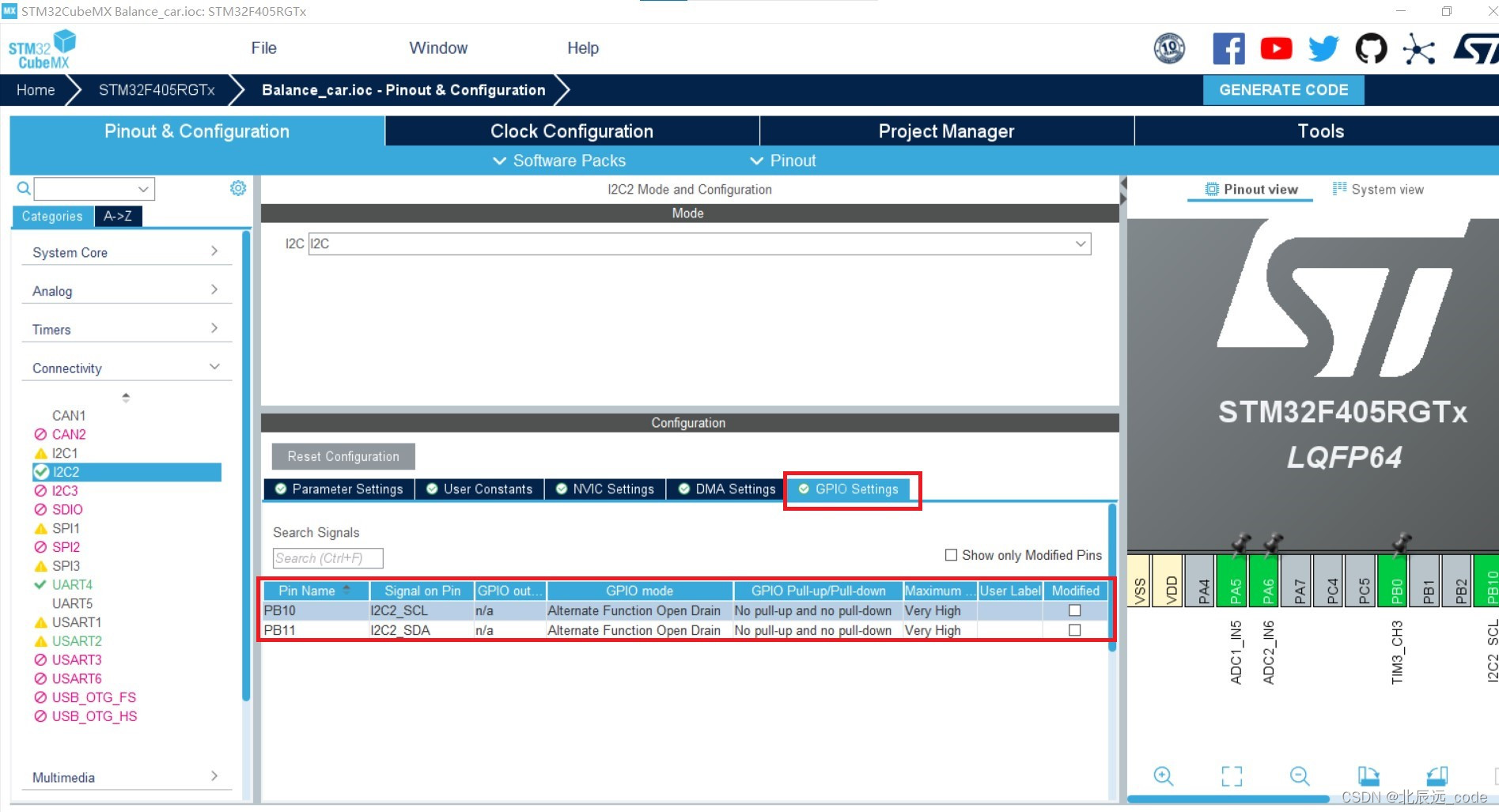Click the search magnifier icon
The width and height of the screenshot is (1499, 812).
[24, 188]
